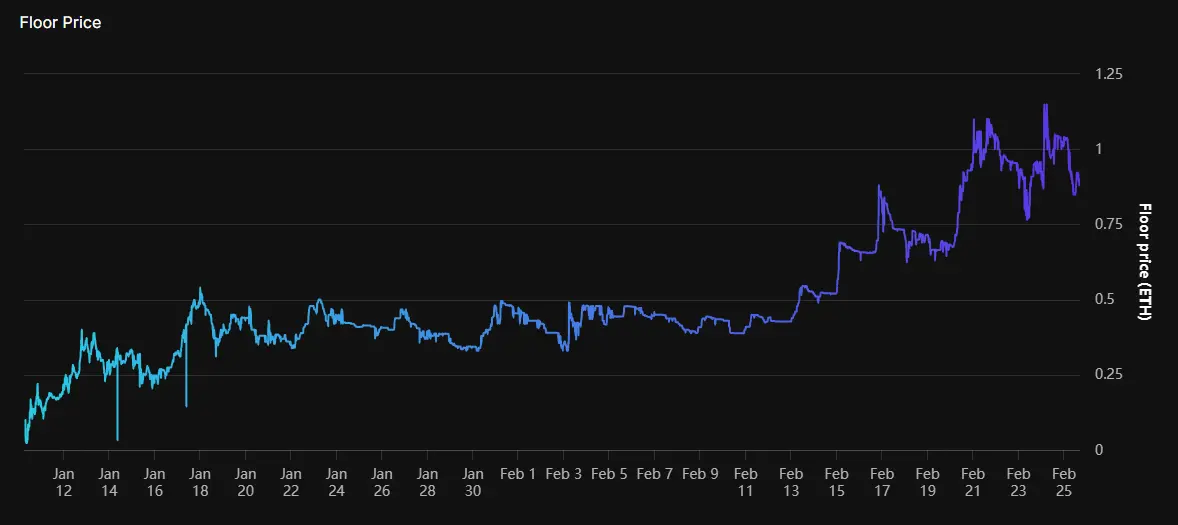Select the 1.25 y-axis label
1178x525 pixels.
point(1109,74)
